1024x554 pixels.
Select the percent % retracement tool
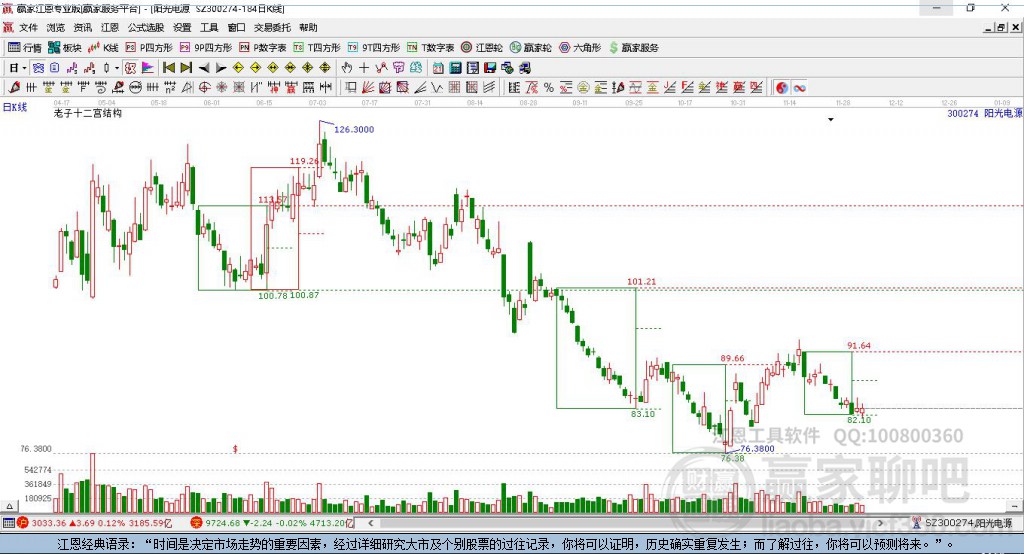point(549,88)
